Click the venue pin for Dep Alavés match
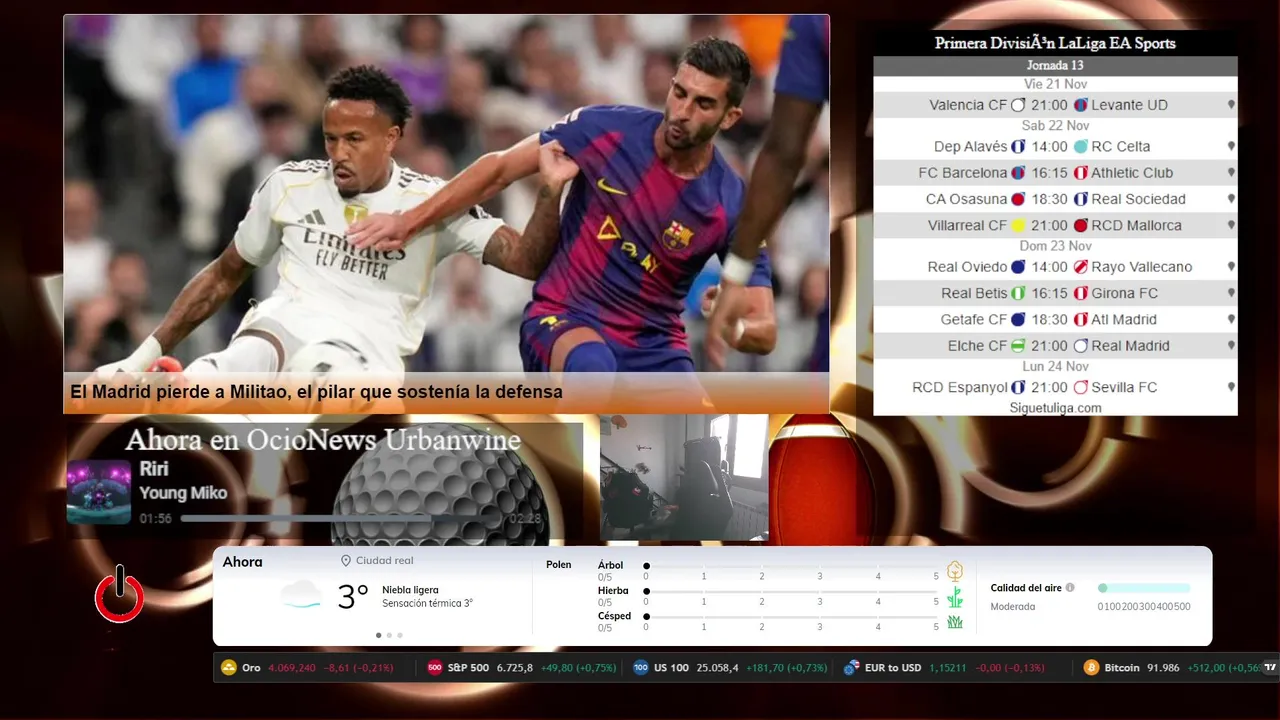 tap(1231, 147)
